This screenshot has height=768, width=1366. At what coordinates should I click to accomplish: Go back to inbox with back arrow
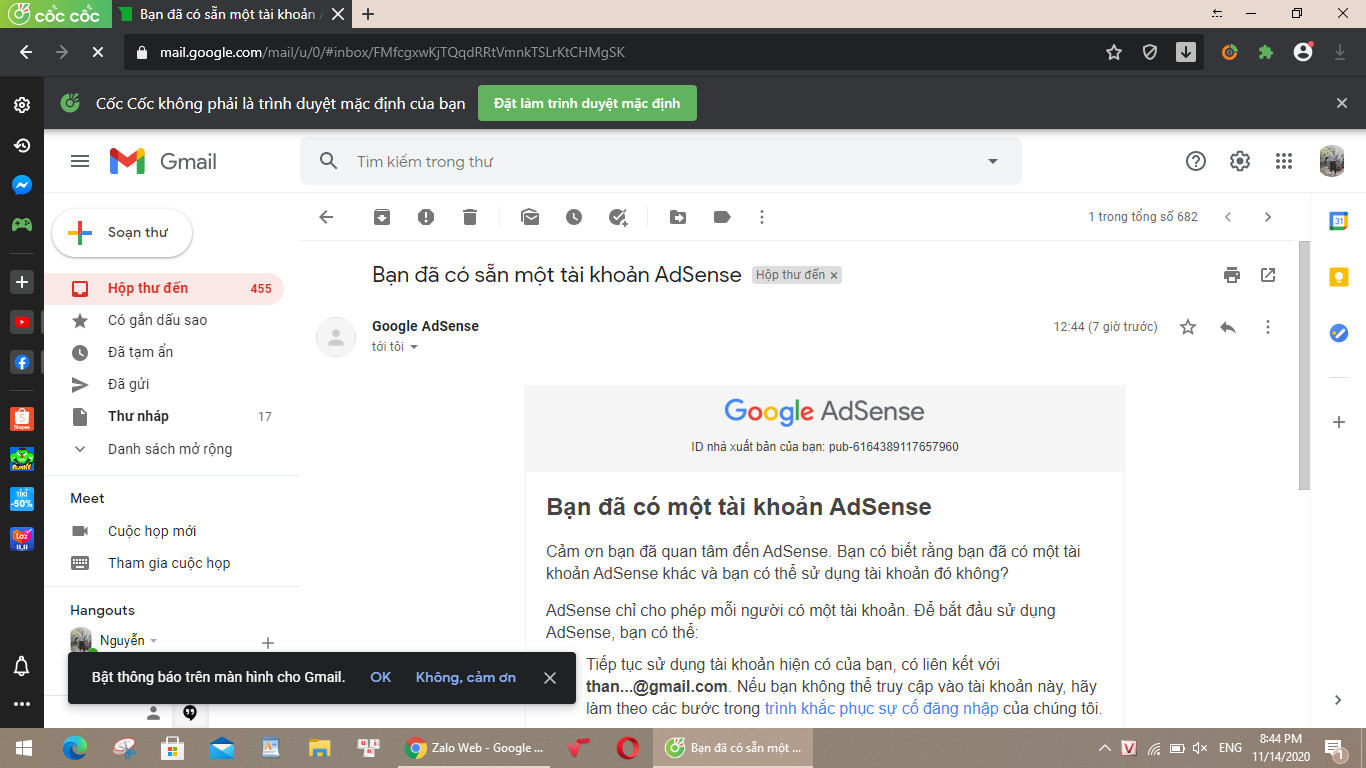click(326, 217)
